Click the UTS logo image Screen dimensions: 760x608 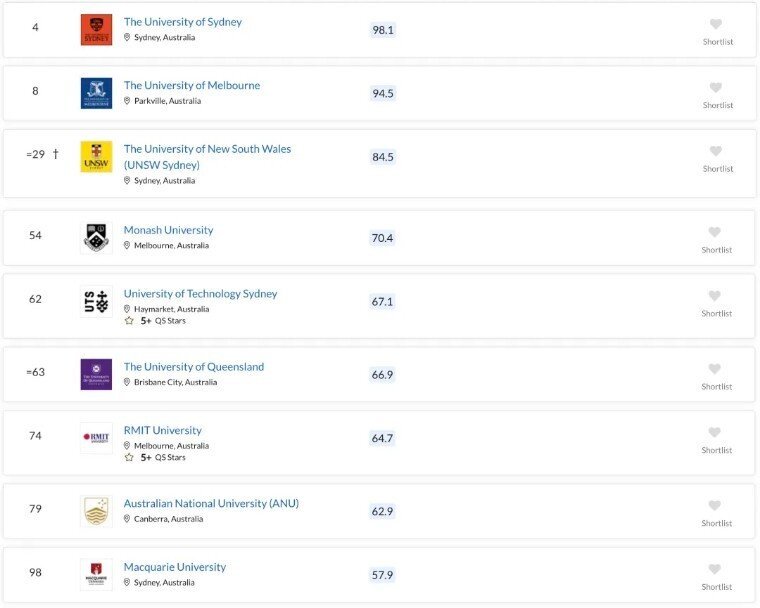point(96,302)
